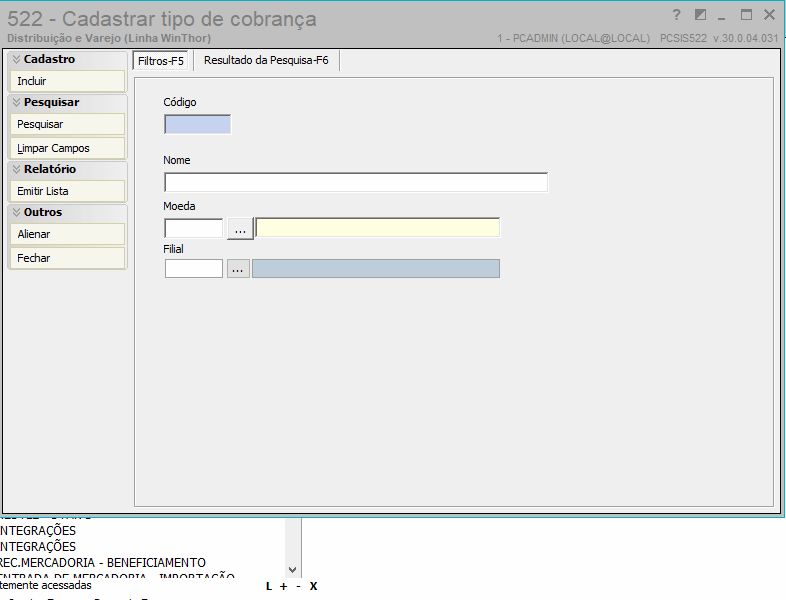Switch to Filtros-F5 tab

point(161,61)
